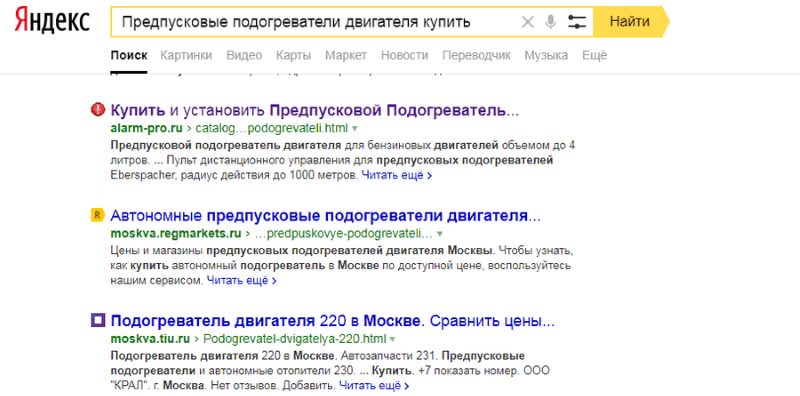Open the Маркет tab
This screenshot has height=396, width=800.
pyautogui.click(x=346, y=56)
